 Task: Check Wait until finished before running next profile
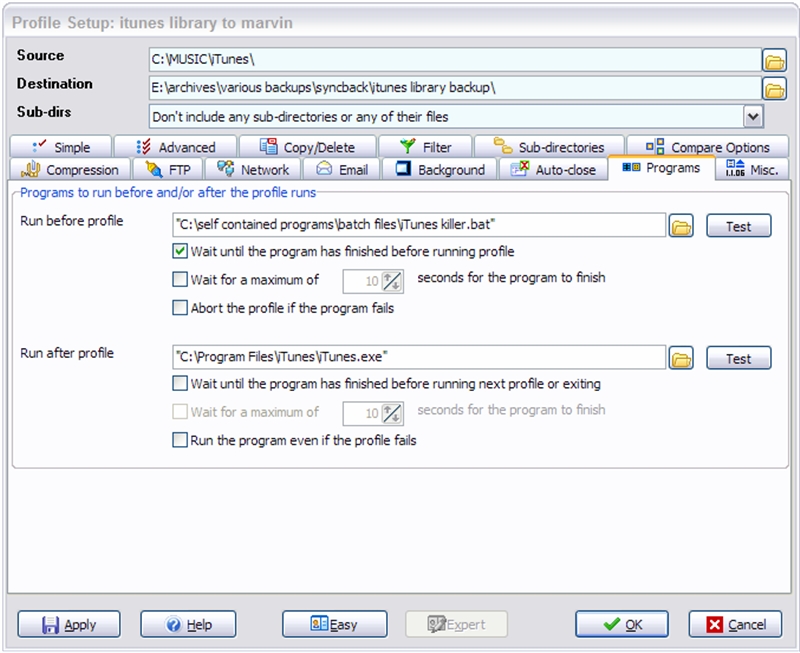pyautogui.click(x=180, y=384)
